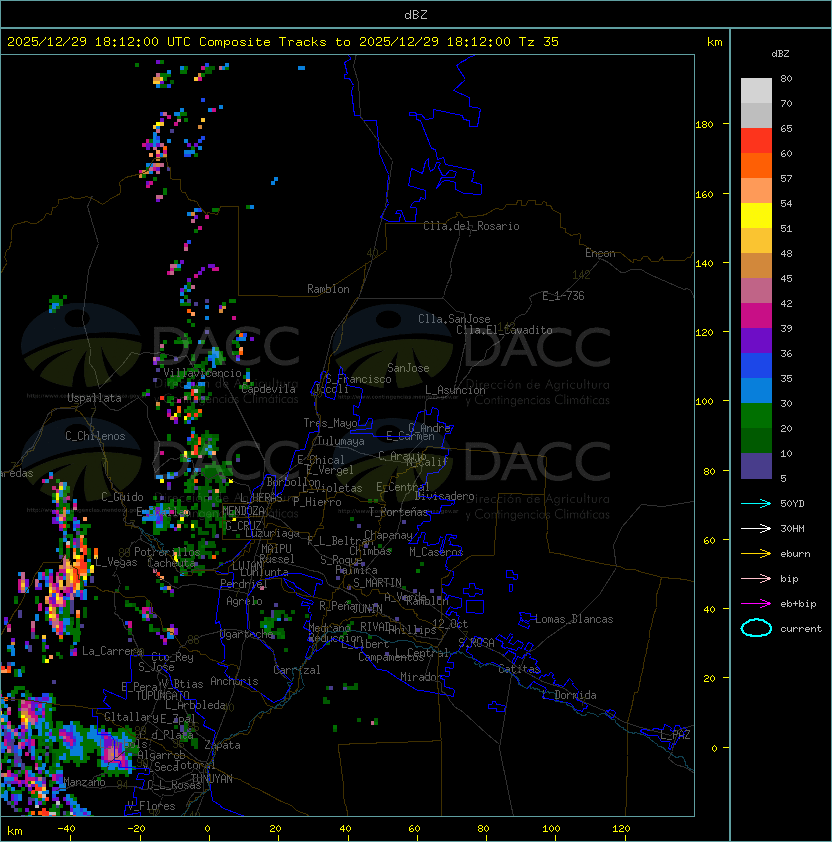Image resolution: width=832 pixels, height=842 pixels.
Task: Click the 'Tulumaya' map label
Action: [x=341, y=441]
